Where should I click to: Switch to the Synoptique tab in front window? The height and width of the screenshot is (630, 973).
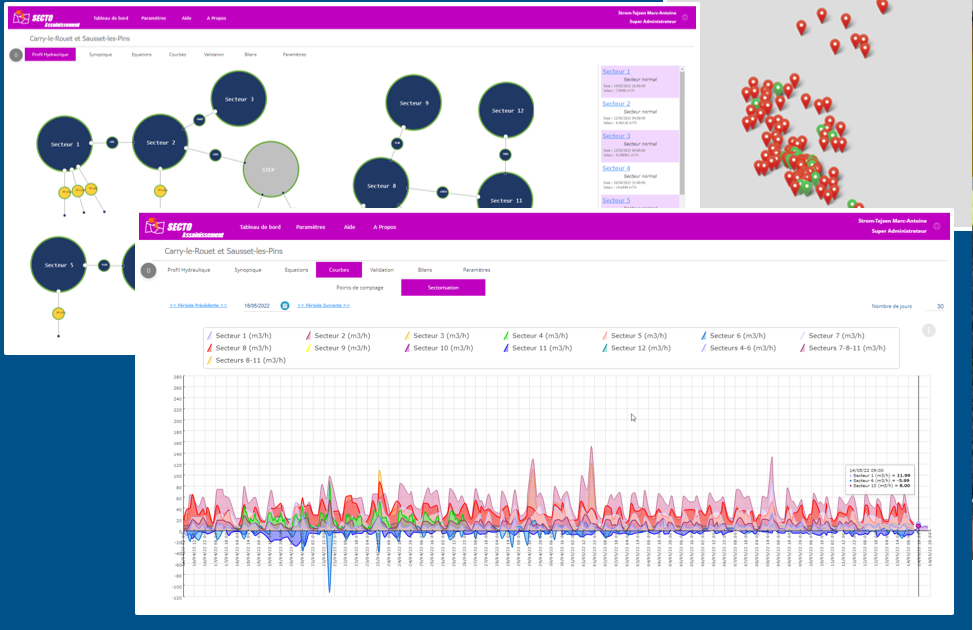click(x=248, y=270)
